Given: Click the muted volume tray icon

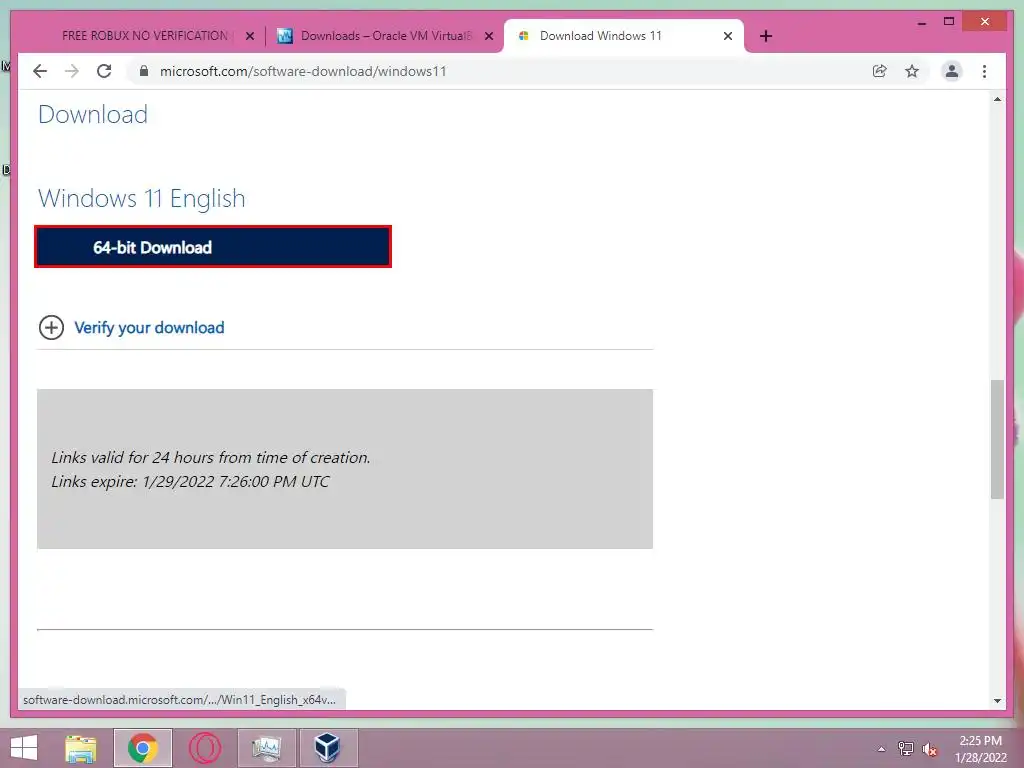Looking at the screenshot, I should click(930, 749).
